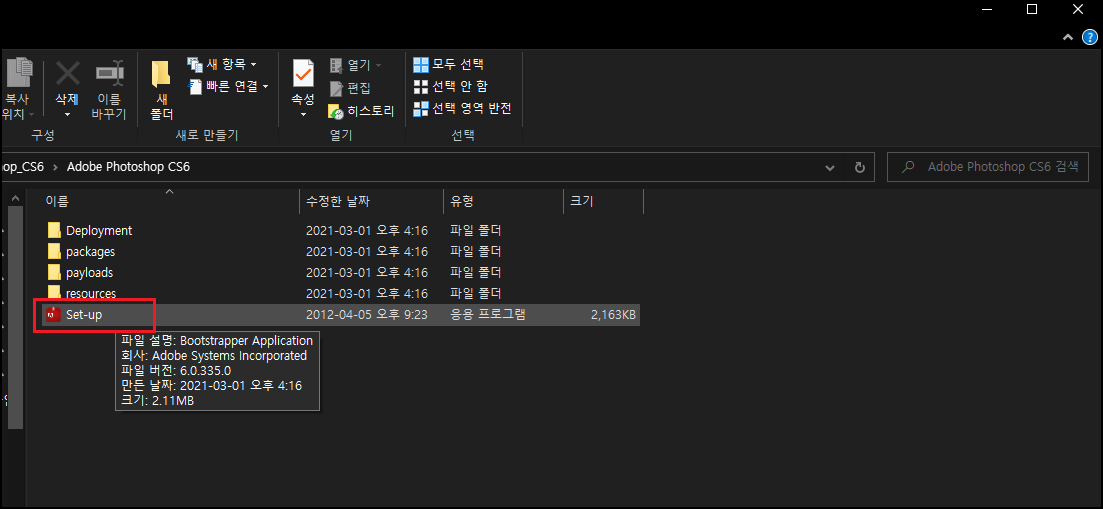Click the Adobe Photoshop CS6 검색 search box
The image size is (1103, 509).
(988, 167)
